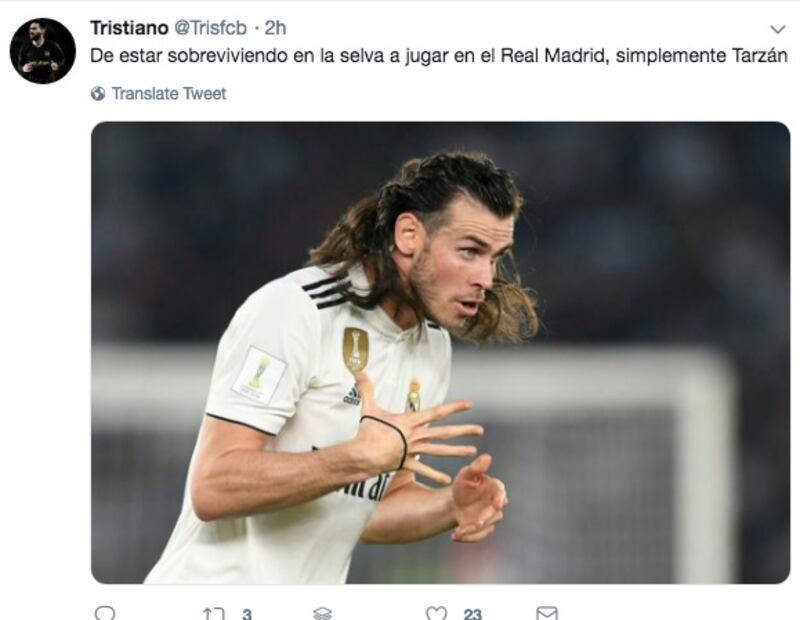The image size is (800, 620).
Task: Reply using the speech bubble icon
Action: point(105,613)
